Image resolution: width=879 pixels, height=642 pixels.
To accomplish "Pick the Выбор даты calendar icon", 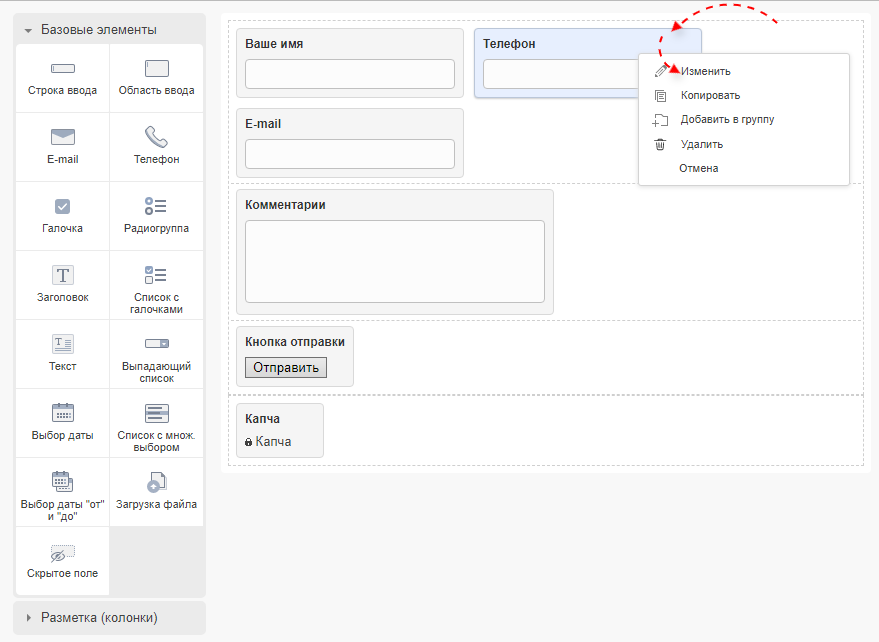I will click(62, 413).
